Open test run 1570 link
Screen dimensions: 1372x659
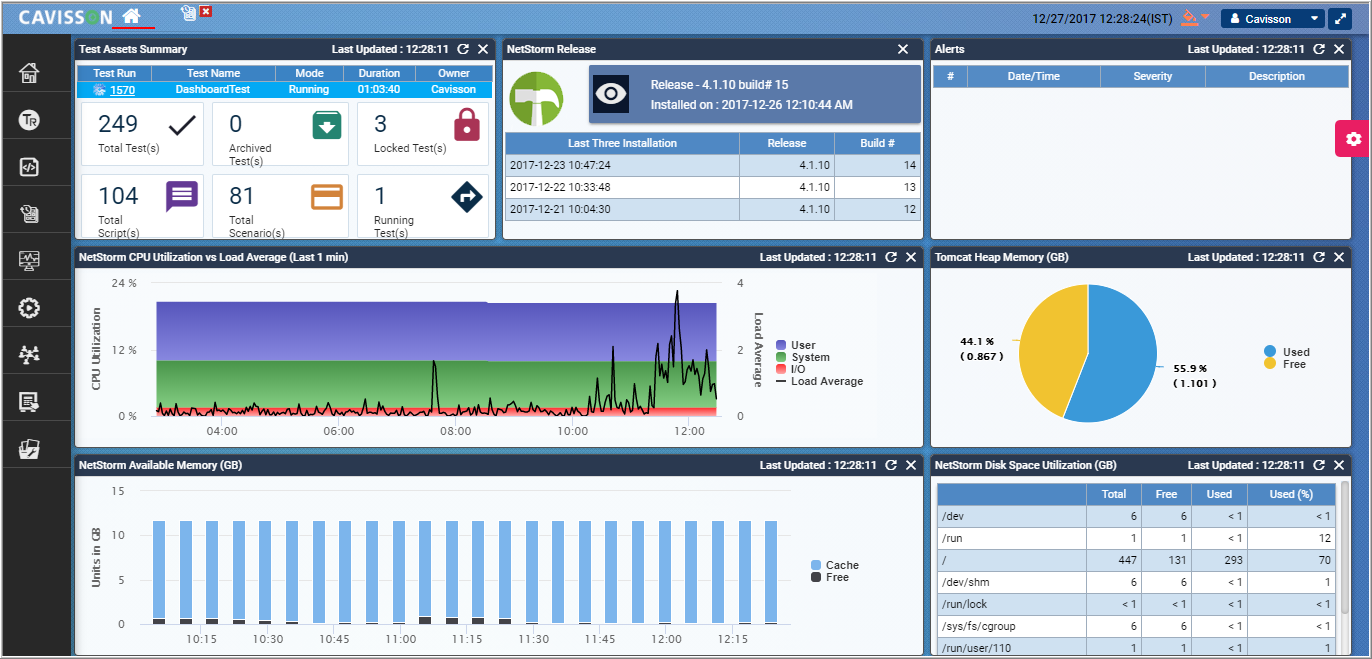click(122, 90)
